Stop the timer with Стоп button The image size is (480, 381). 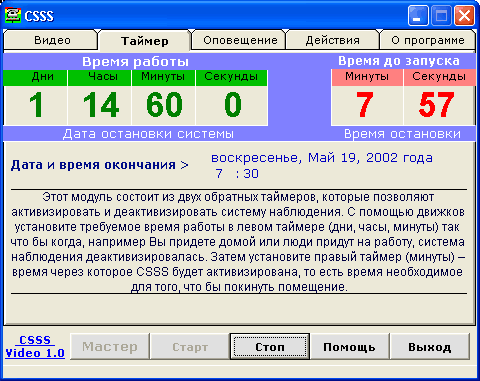pos(270,347)
